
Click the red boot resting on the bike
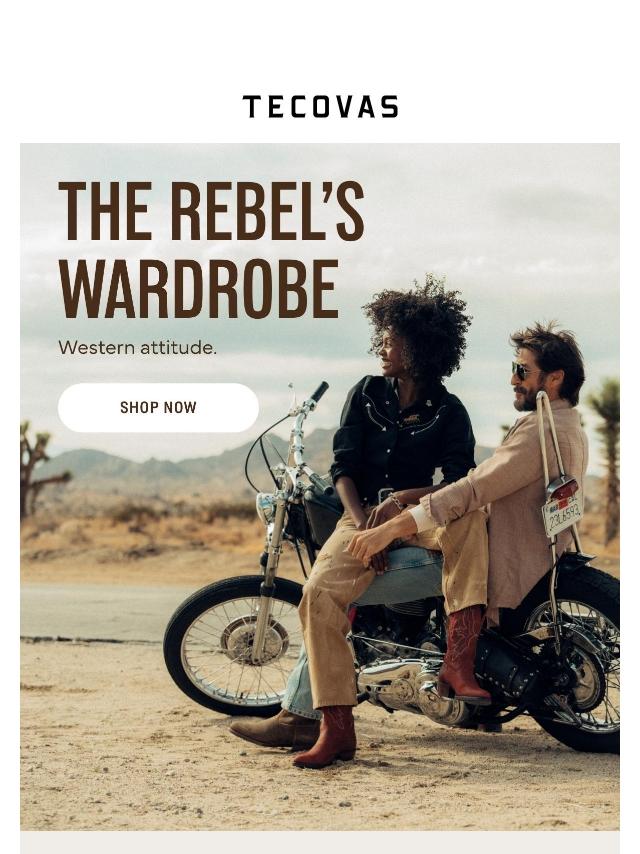pos(463,655)
